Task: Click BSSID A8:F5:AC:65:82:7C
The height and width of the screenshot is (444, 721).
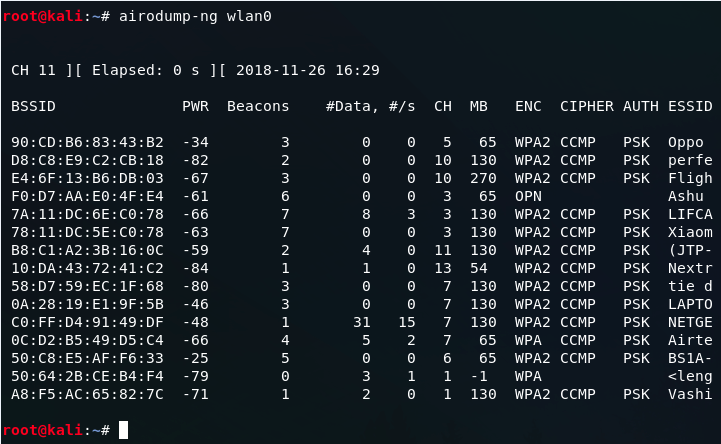Action: pyautogui.click(x=87, y=395)
